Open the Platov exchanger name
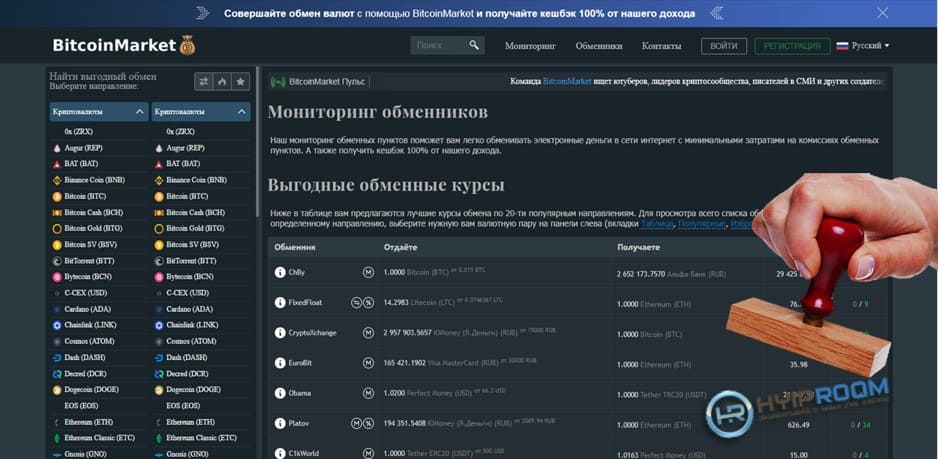This screenshot has height=459, width=938. (299, 424)
